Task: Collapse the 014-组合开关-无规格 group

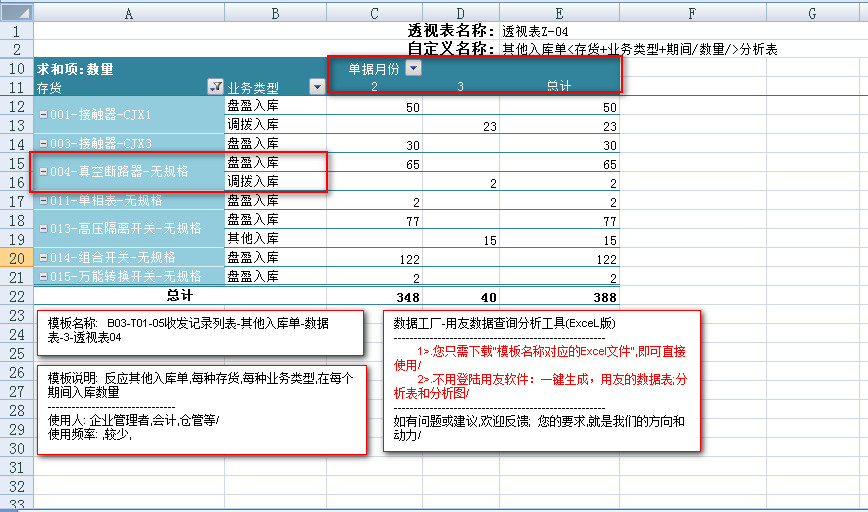Action: point(42,258)
